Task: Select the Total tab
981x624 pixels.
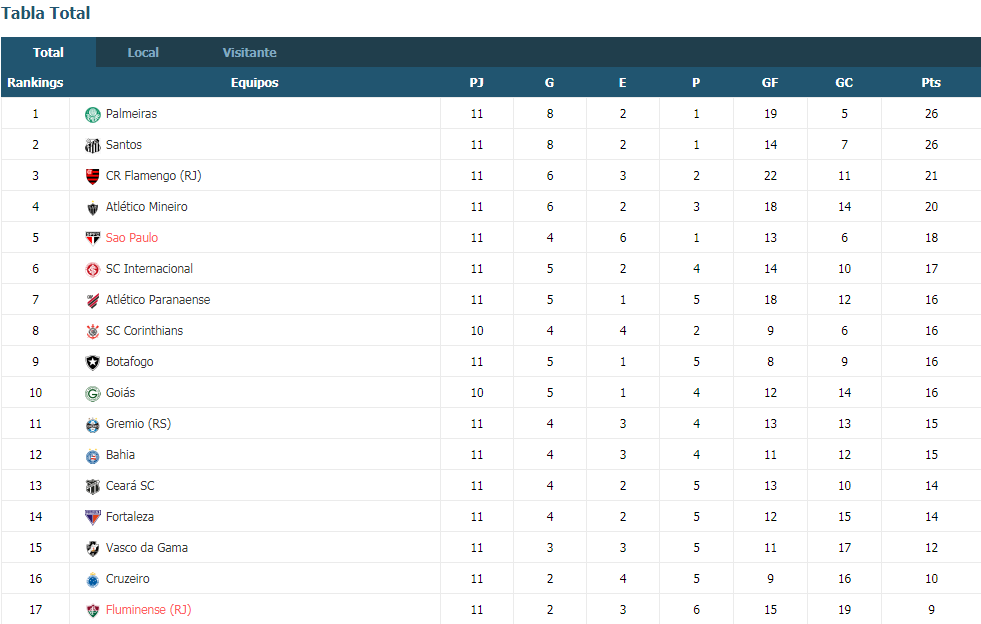Action: 48,53
